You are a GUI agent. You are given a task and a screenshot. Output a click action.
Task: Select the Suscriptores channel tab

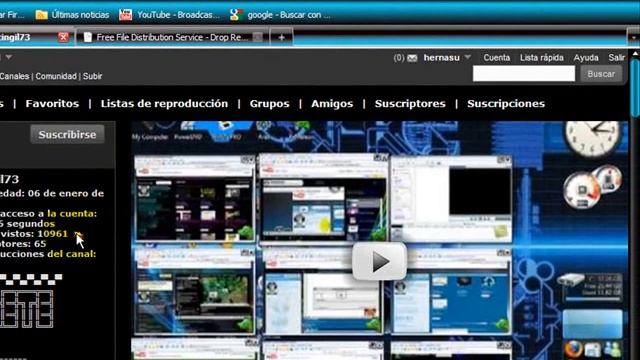point(410,104)
